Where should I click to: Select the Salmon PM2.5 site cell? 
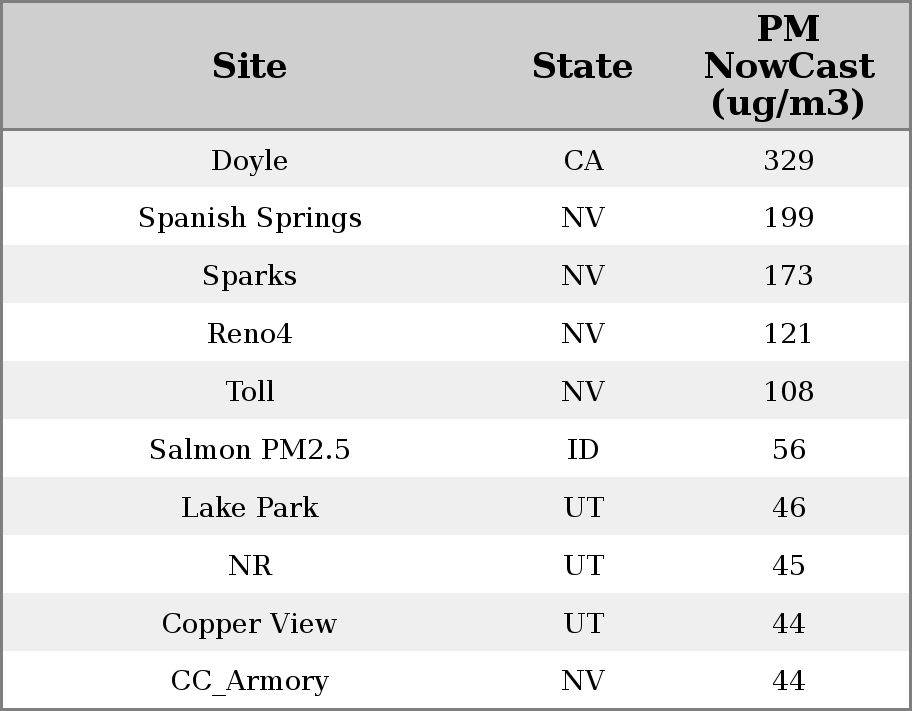click(249, 450)
